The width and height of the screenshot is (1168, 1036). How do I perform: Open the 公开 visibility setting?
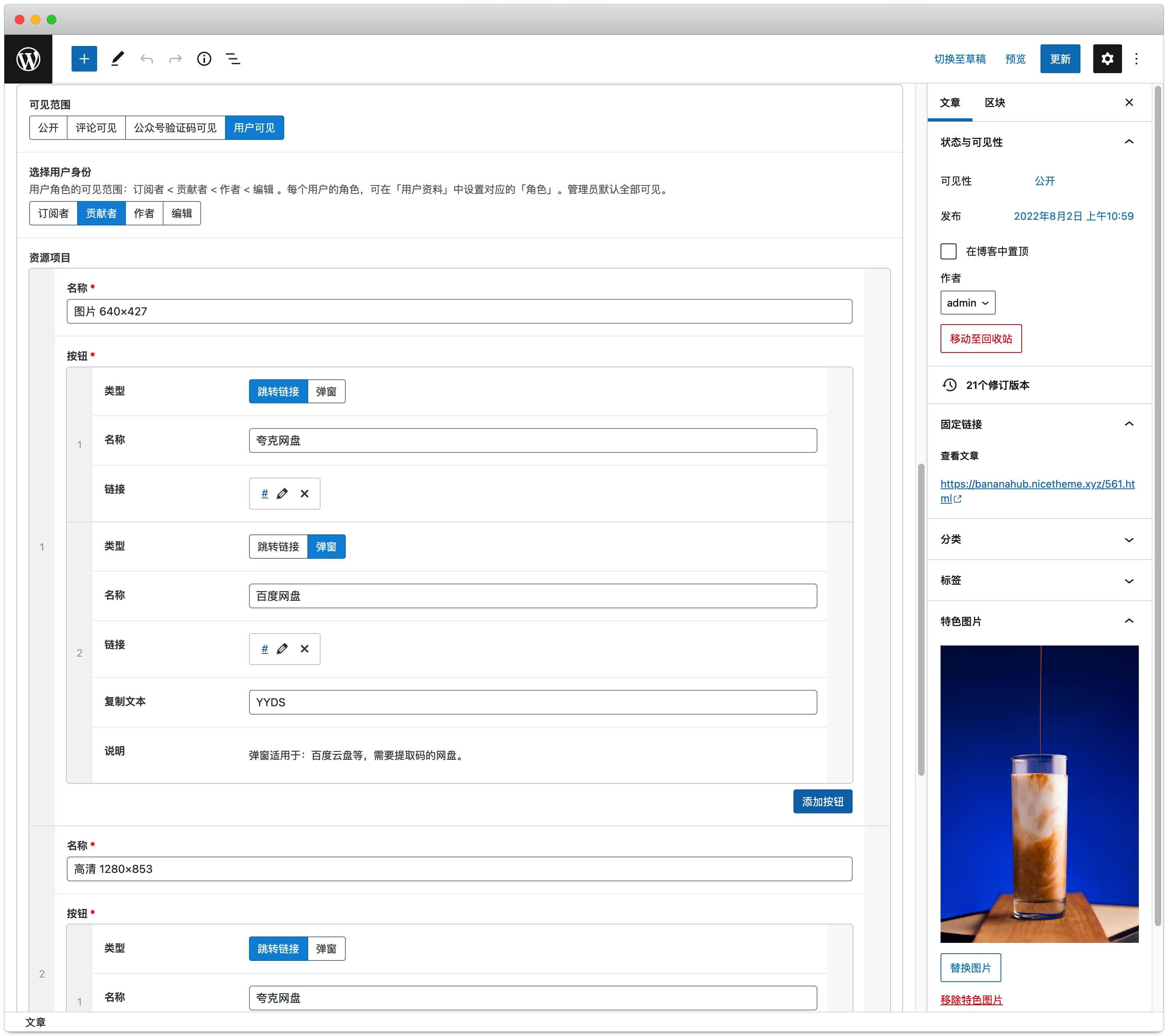1044,181
